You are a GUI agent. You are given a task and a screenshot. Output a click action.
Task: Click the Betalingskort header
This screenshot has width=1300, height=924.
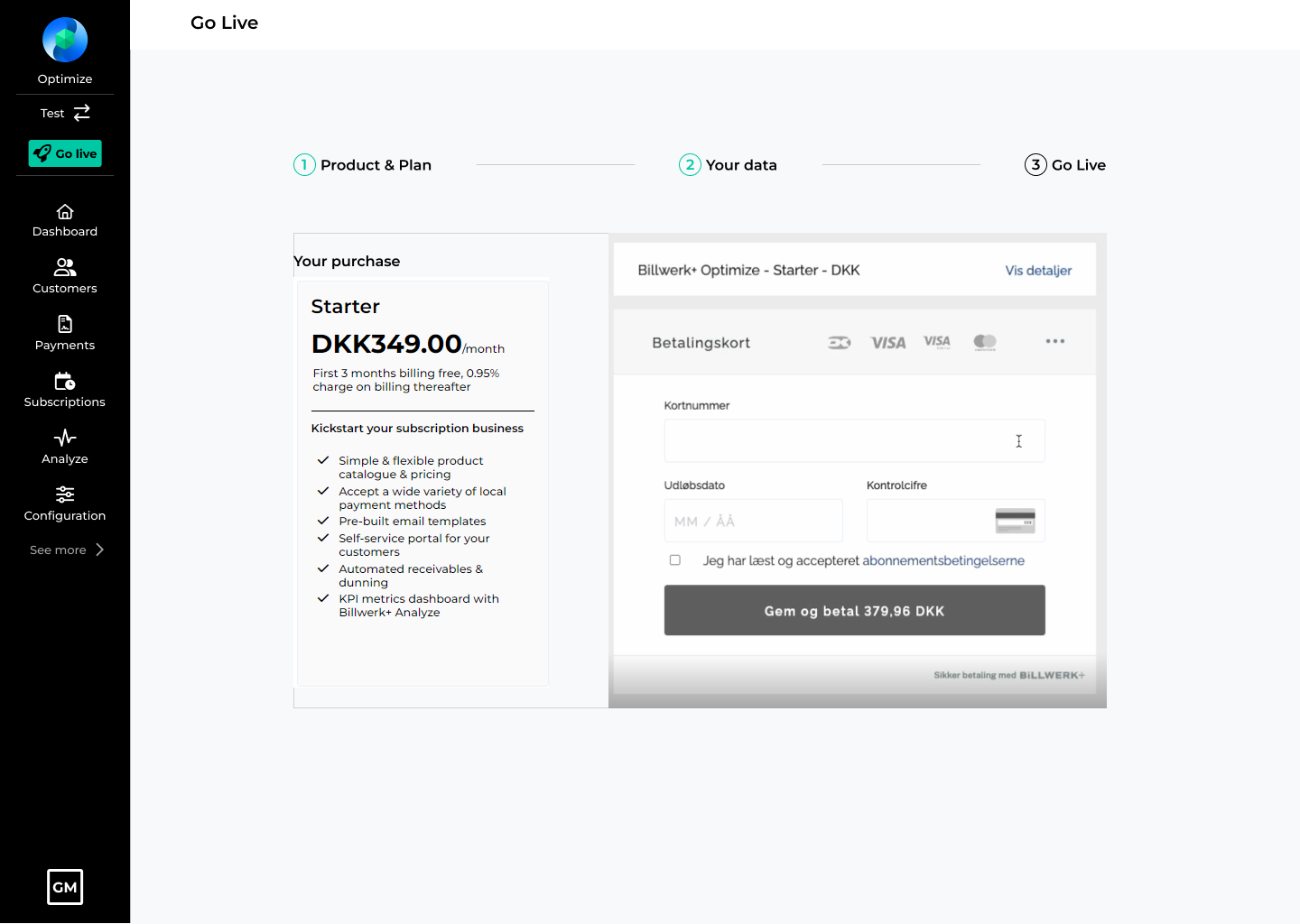(x=701, y=343)
